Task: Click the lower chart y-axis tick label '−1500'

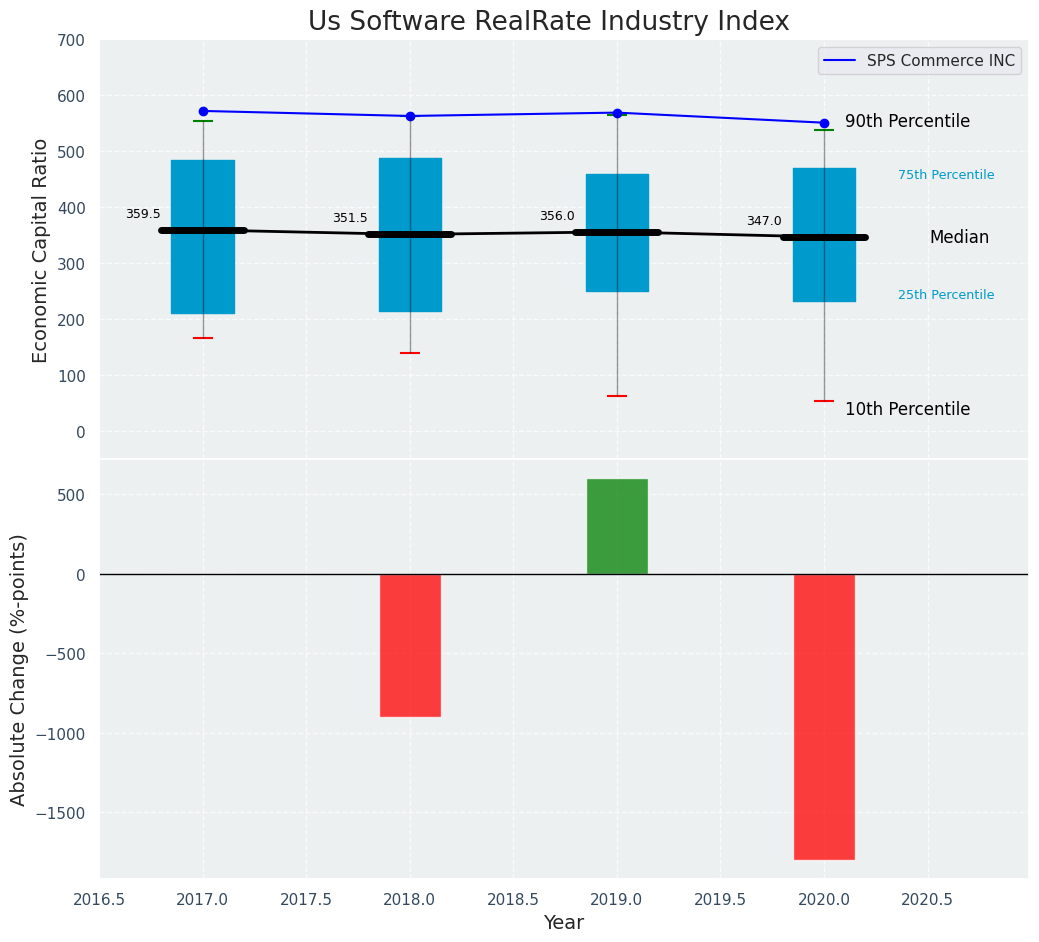Action: click(x=60, y=813)
